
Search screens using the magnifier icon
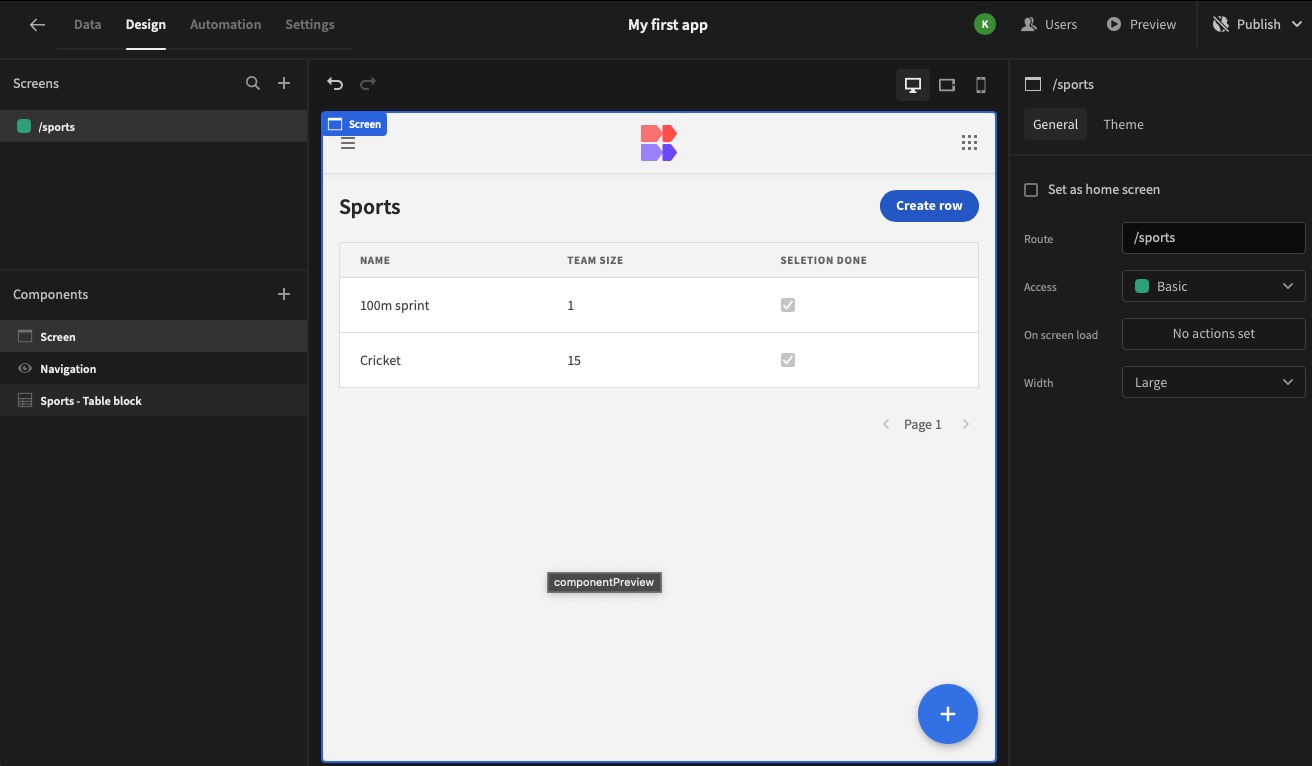[253, 83]
